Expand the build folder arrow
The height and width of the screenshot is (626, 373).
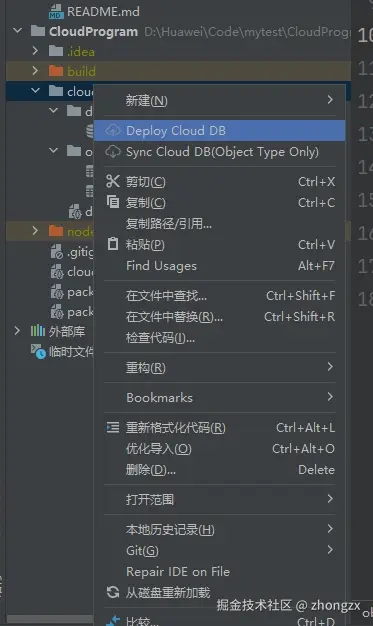coord(35,71)
